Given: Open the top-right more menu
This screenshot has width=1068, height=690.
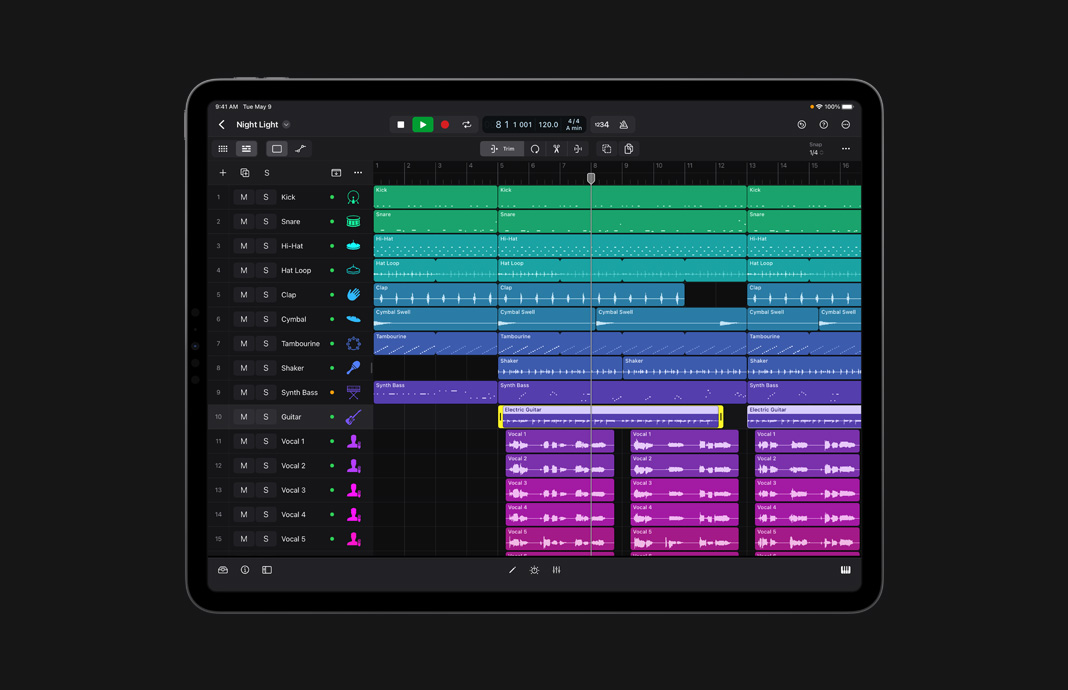Looking at the screenshot, I should click(x=845, y=125).
